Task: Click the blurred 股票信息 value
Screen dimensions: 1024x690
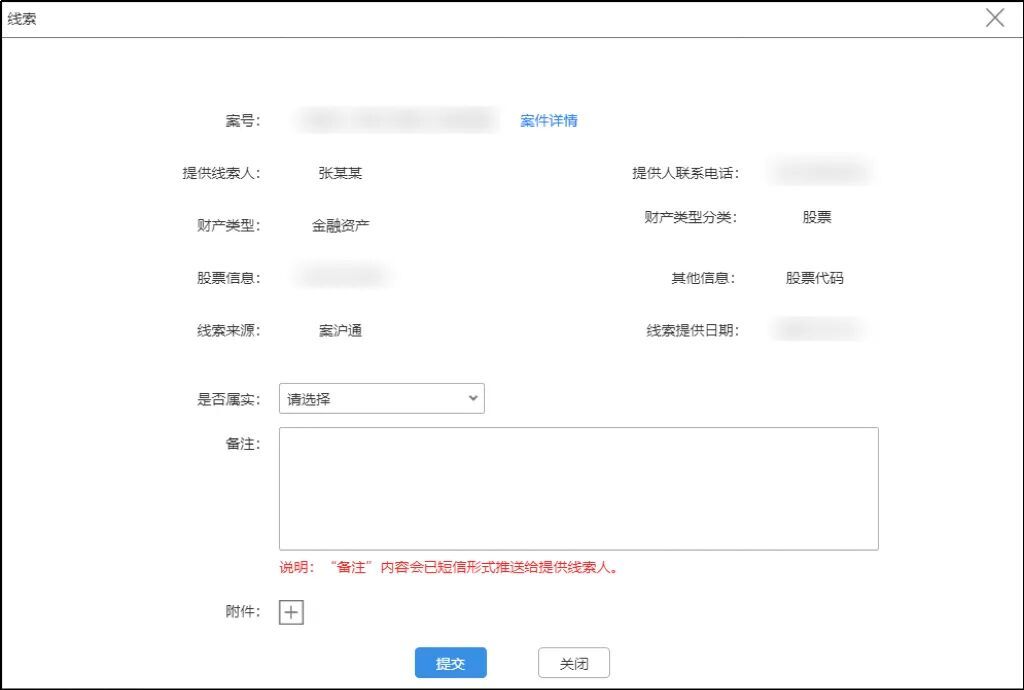Action: point(341,276)
